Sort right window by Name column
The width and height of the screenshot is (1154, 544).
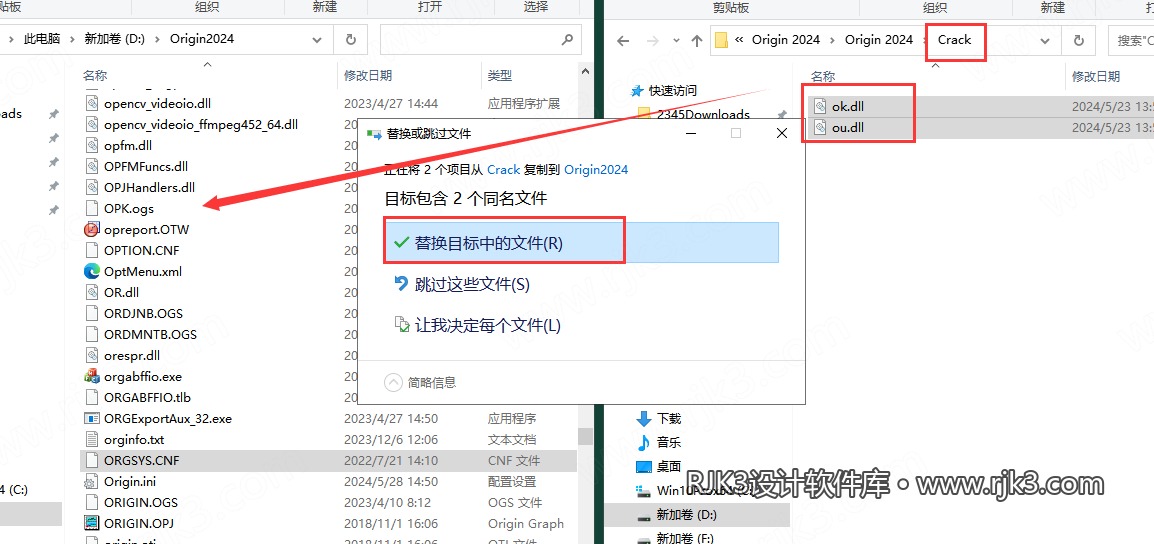824,76
